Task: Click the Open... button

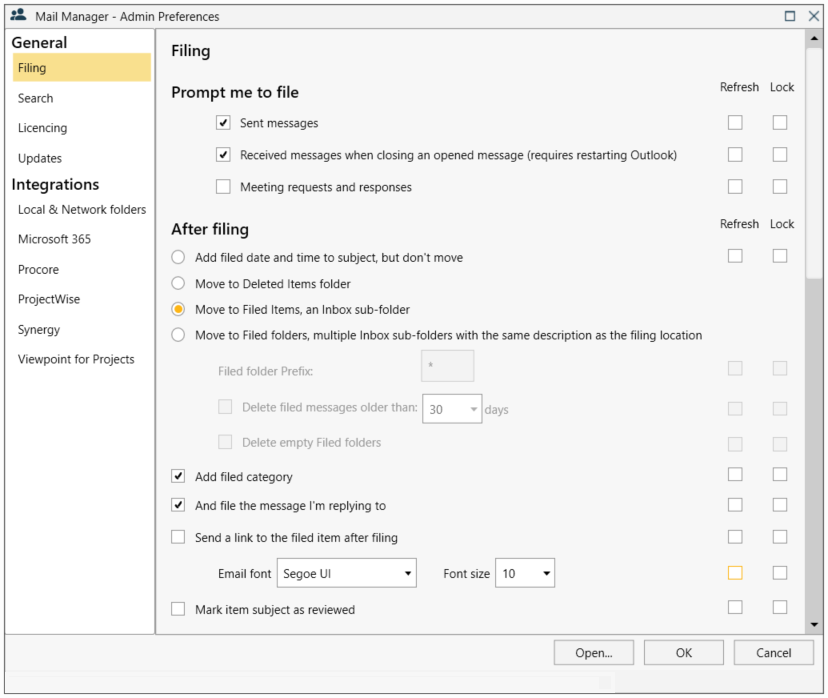Action: click(594, 653)
